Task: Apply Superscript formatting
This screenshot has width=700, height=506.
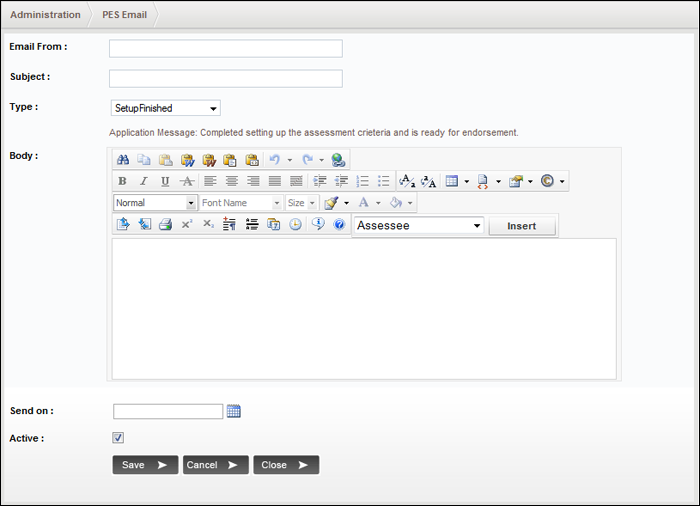Action: 187,224
